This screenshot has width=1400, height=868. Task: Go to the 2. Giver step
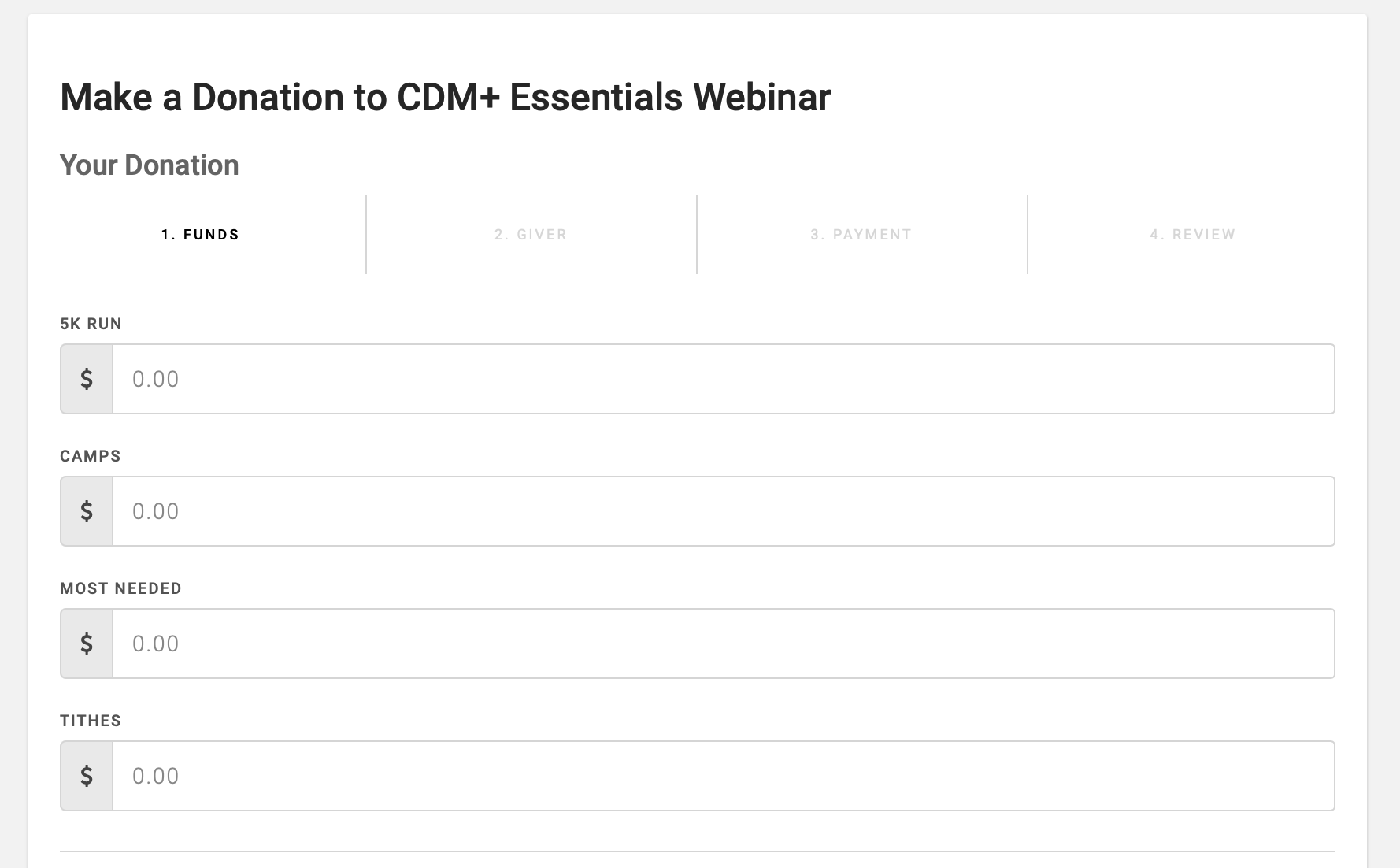(531, 235)
